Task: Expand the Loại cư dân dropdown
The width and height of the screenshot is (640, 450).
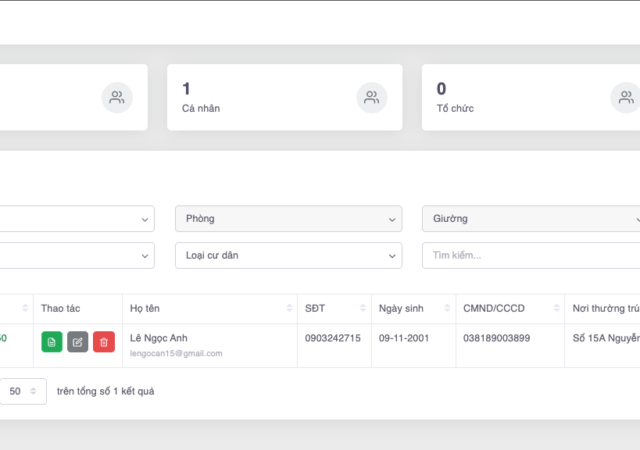Action: 288,255
